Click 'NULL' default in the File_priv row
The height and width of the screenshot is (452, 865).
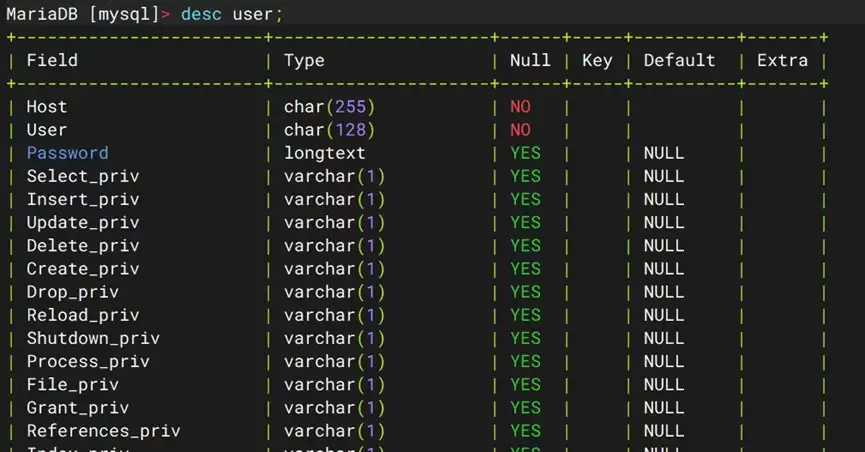664,385
